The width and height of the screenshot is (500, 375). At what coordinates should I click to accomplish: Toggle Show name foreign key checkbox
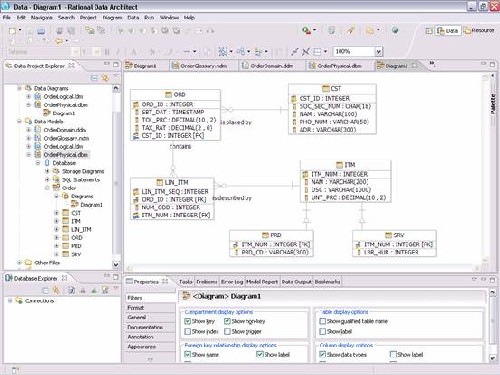pos(188,354)
